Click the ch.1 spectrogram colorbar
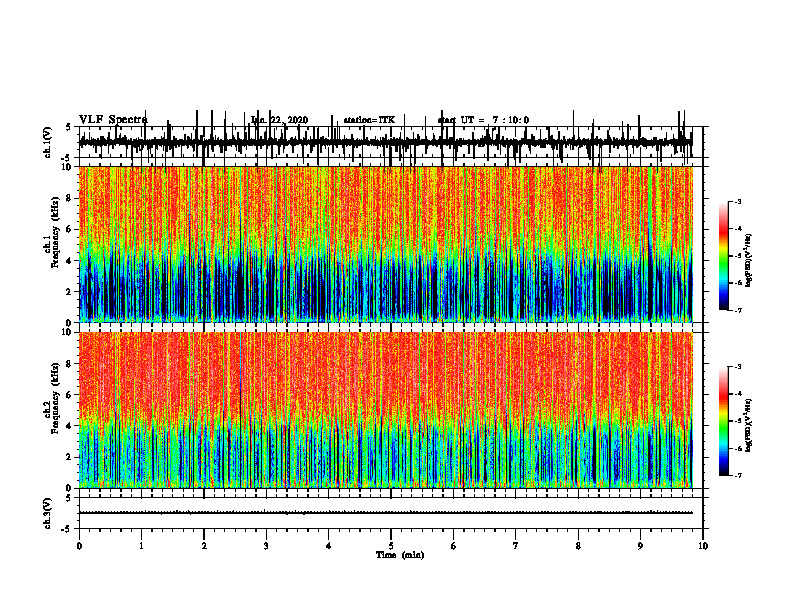 724,256
